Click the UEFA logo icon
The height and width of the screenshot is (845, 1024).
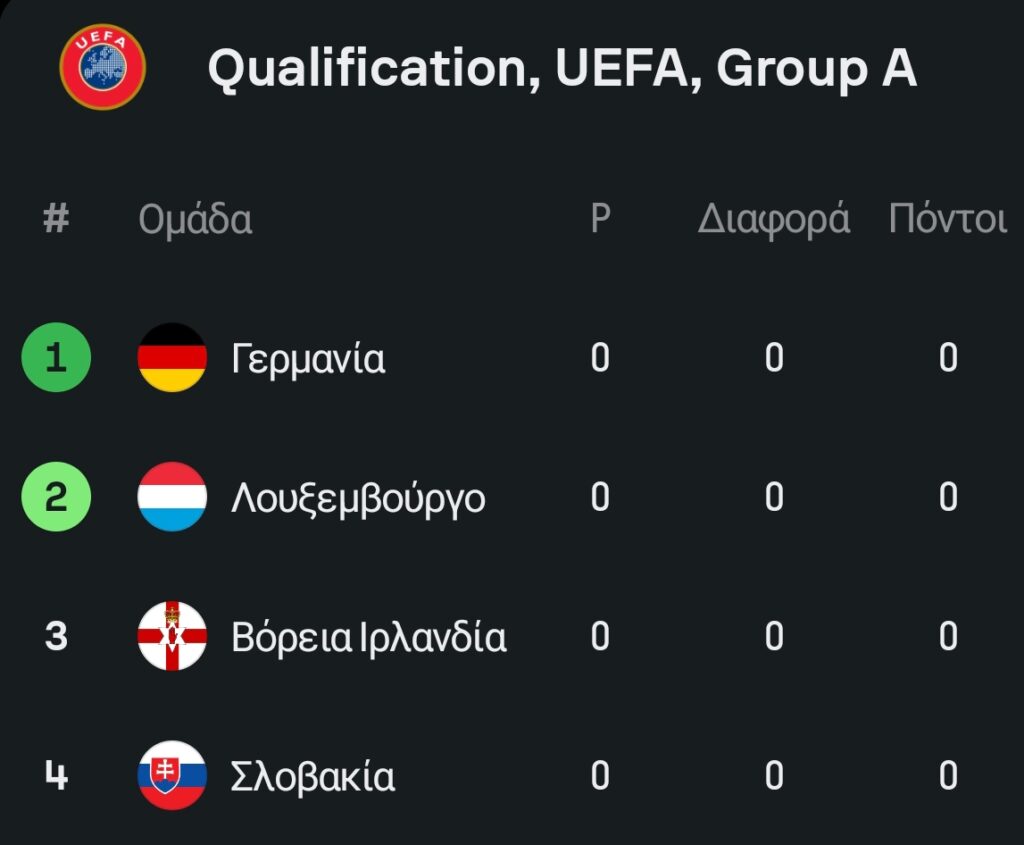pos(102,67)
